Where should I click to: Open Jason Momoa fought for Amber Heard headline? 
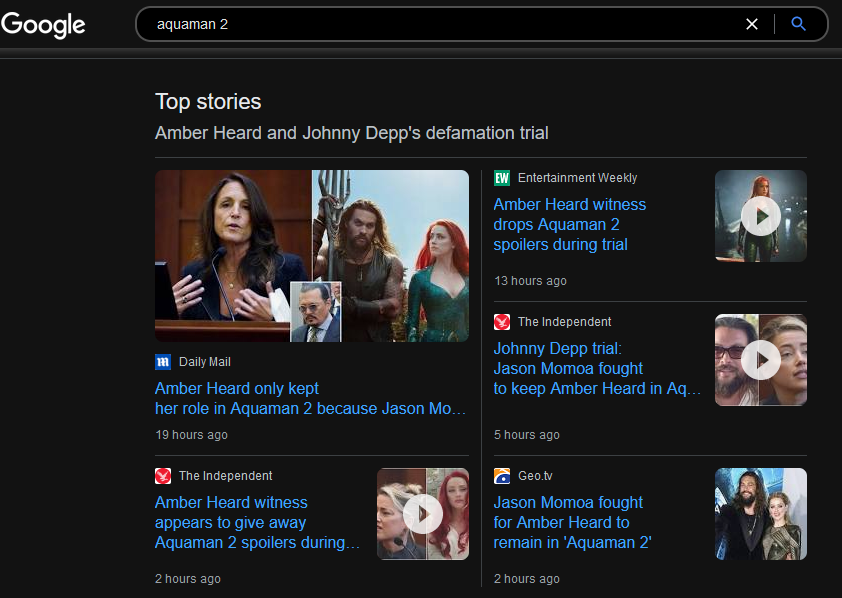(572, 522)
